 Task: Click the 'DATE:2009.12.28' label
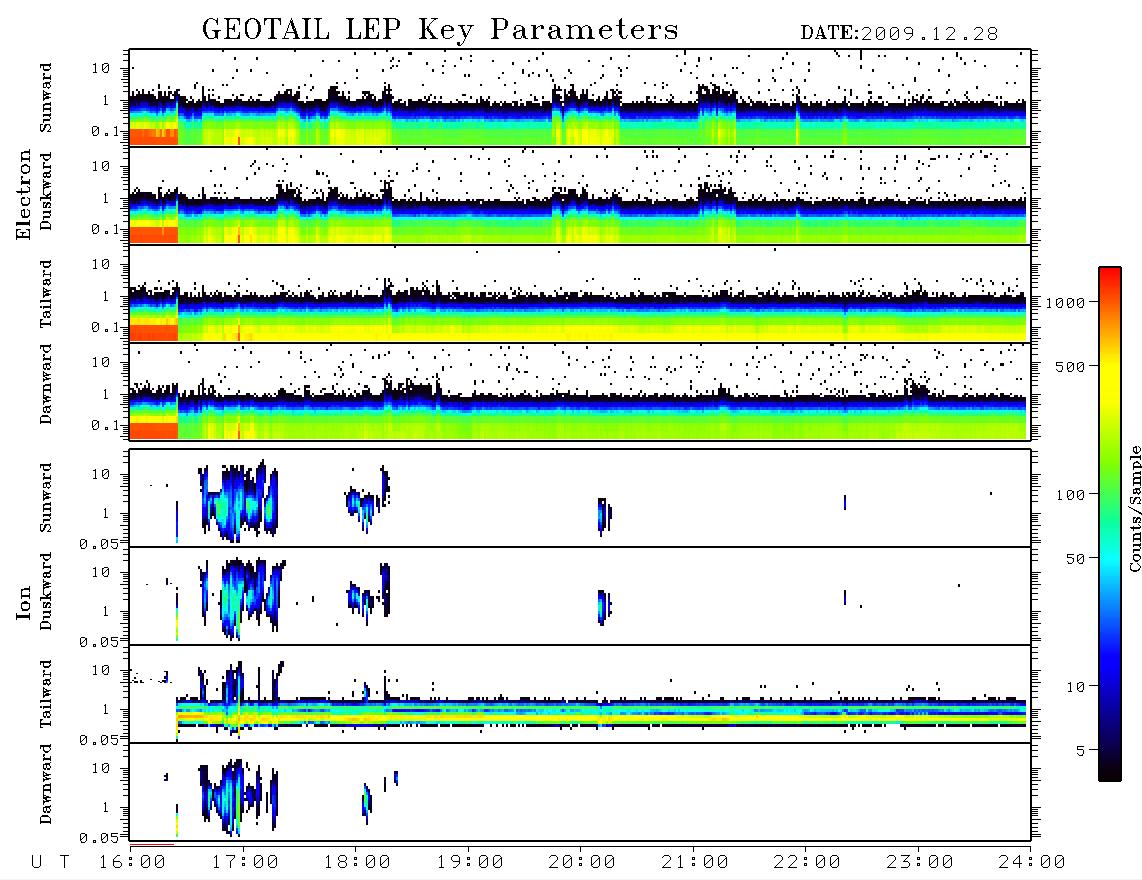[x=899, y=34]
